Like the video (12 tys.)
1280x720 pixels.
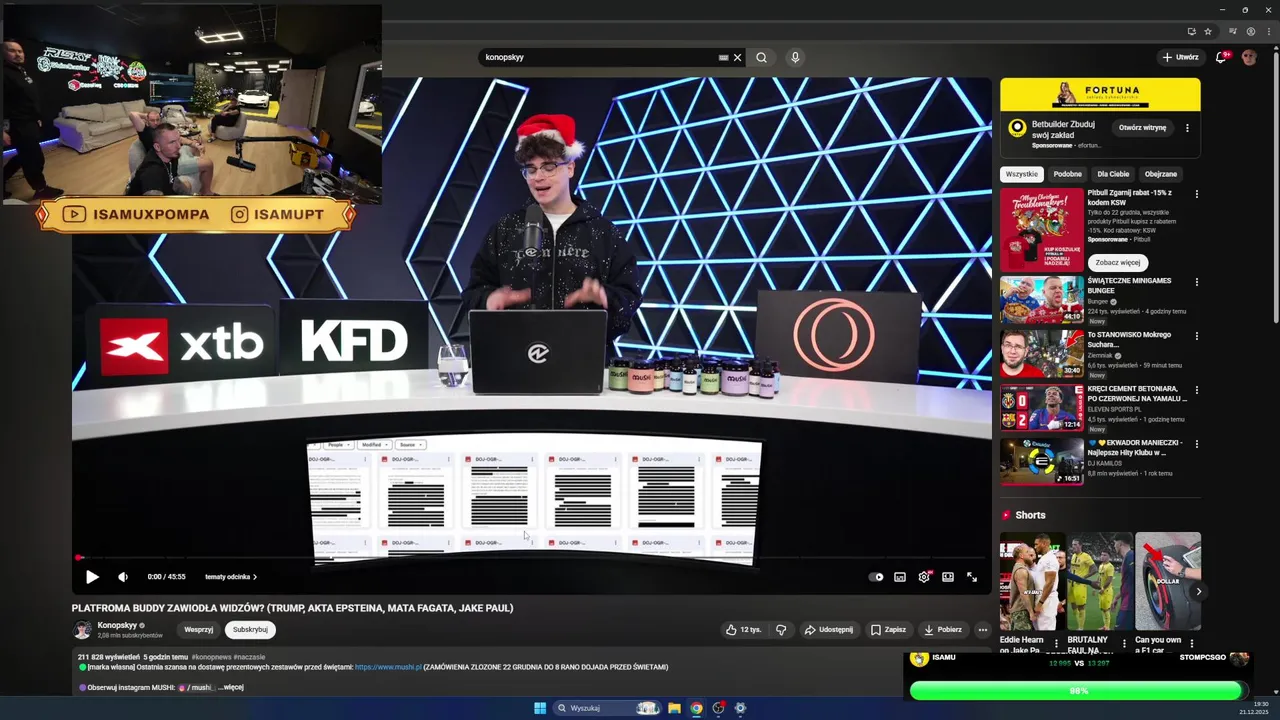pyautogui.click(x=743, y=630)
